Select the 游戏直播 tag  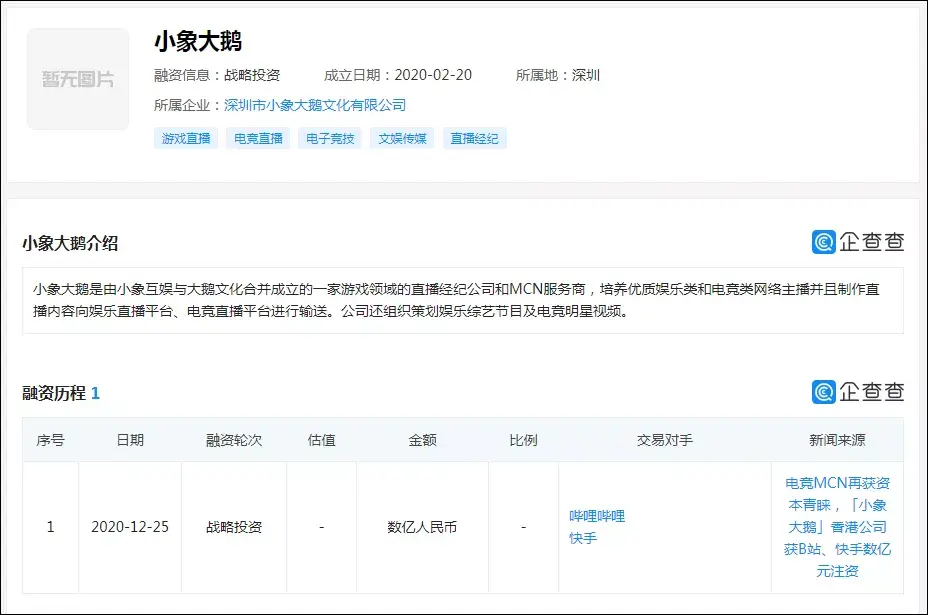[187, 139]
